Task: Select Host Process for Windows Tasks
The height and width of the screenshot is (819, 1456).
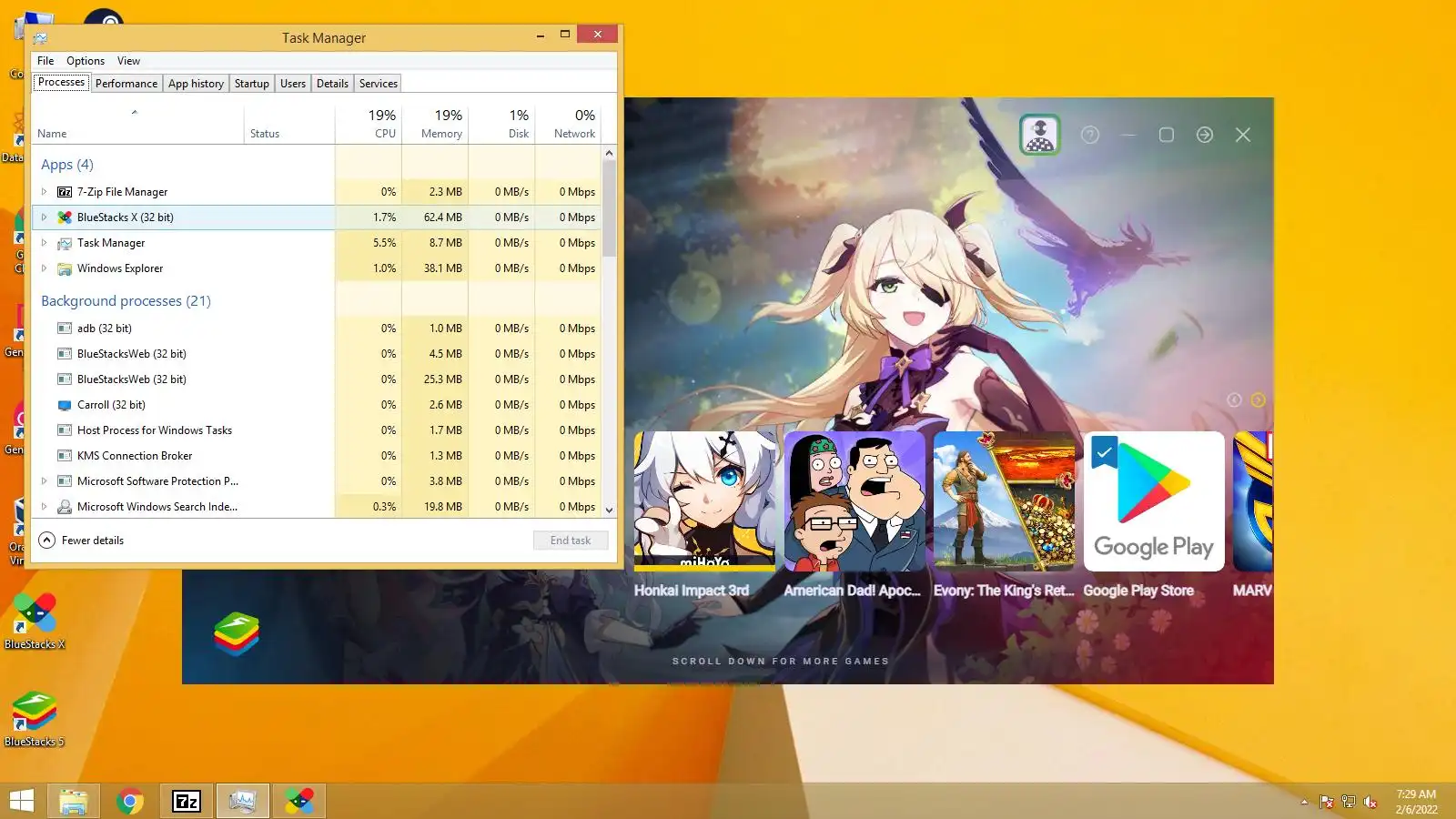Action: pos(317,430)
